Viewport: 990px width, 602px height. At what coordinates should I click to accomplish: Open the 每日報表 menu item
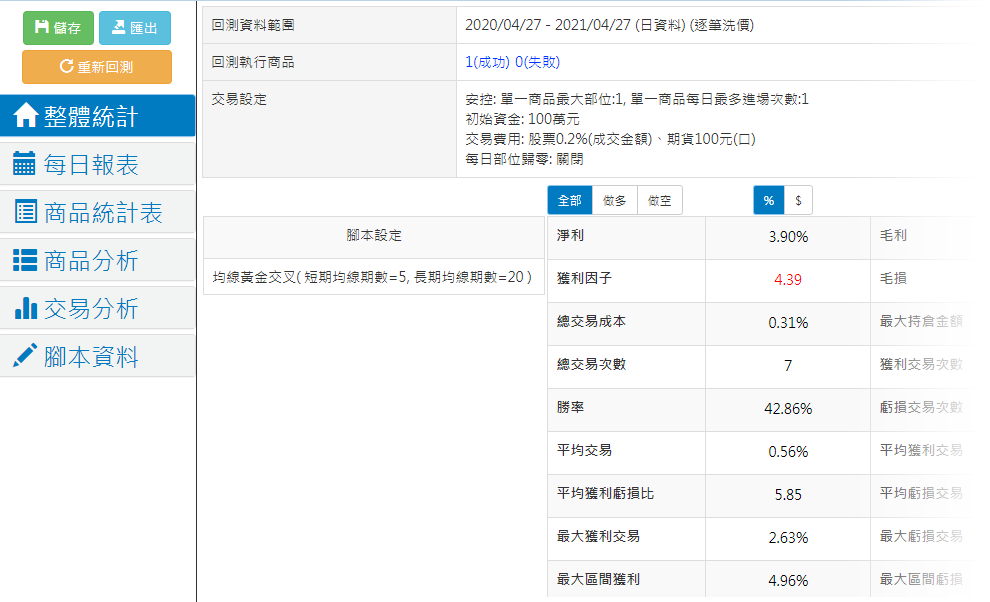[x=91, y=165]
